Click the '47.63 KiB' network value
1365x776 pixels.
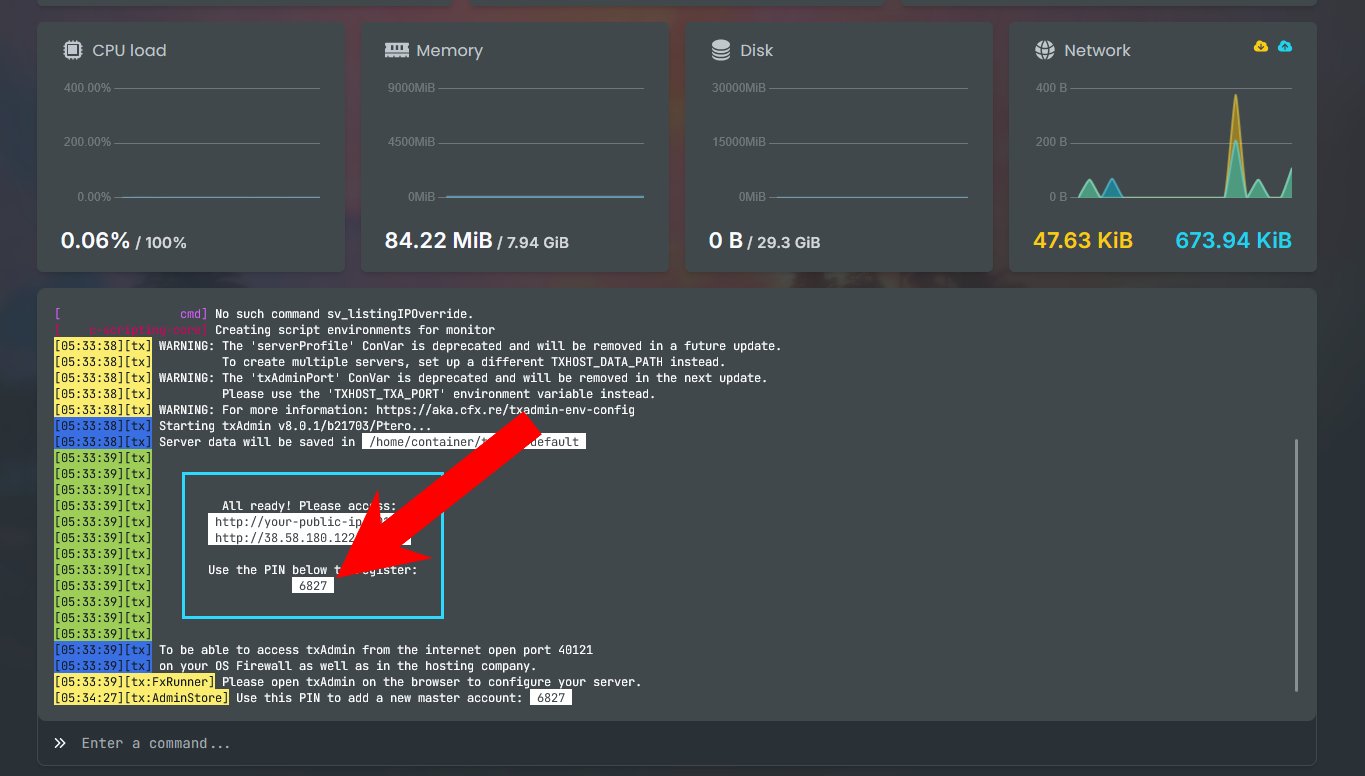[1083, 241]
